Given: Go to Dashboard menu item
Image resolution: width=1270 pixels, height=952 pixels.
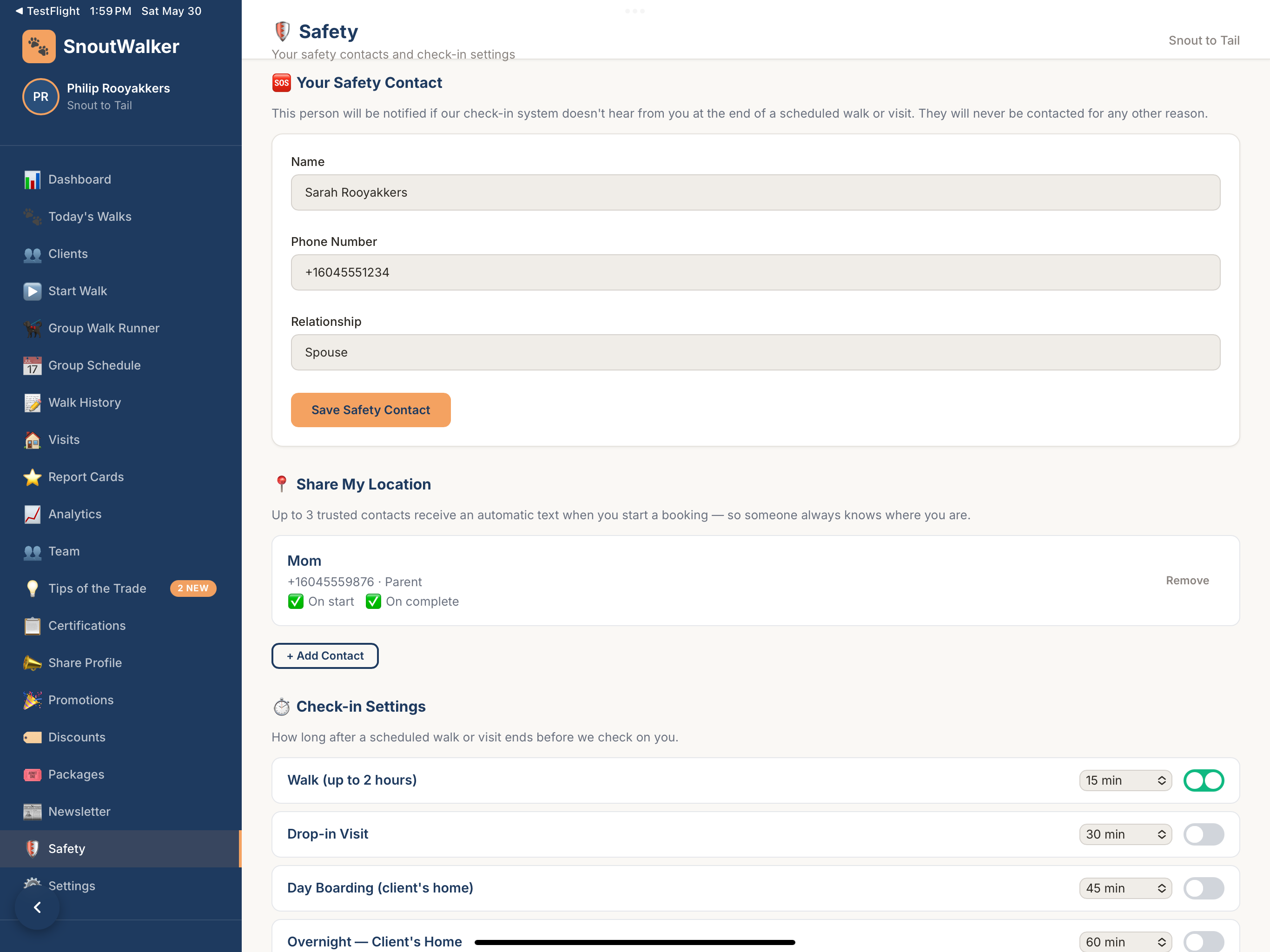Looking at the screenshot, I should click(x=120, y=180).
